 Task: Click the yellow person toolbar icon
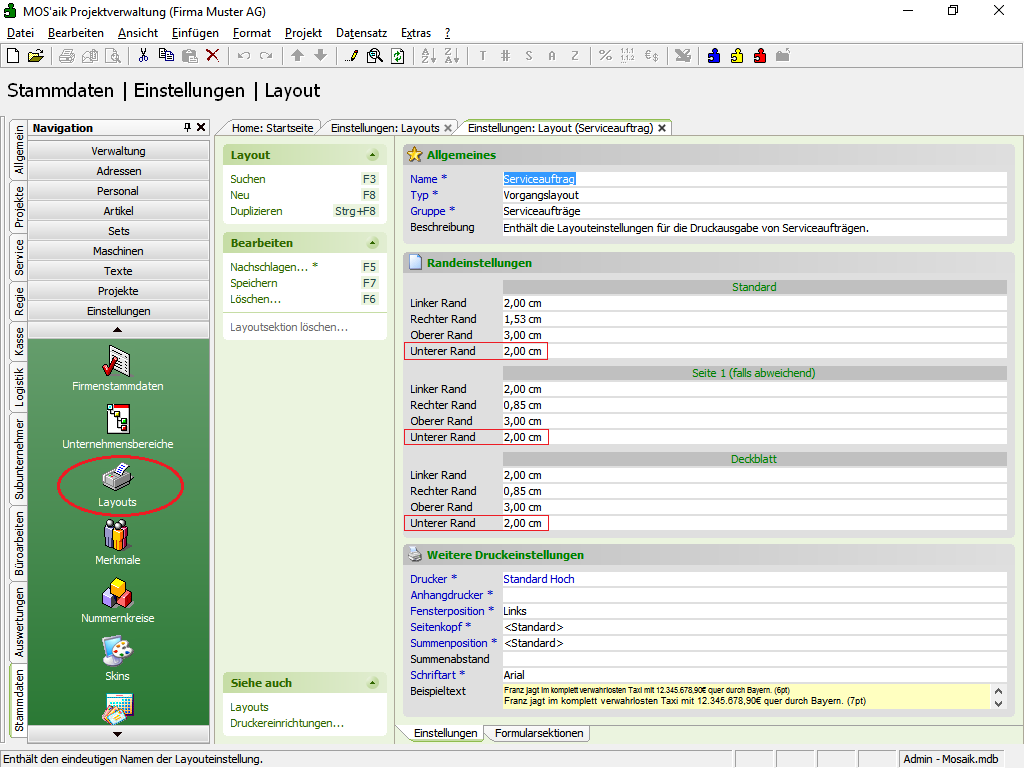(x=737, y=56)
